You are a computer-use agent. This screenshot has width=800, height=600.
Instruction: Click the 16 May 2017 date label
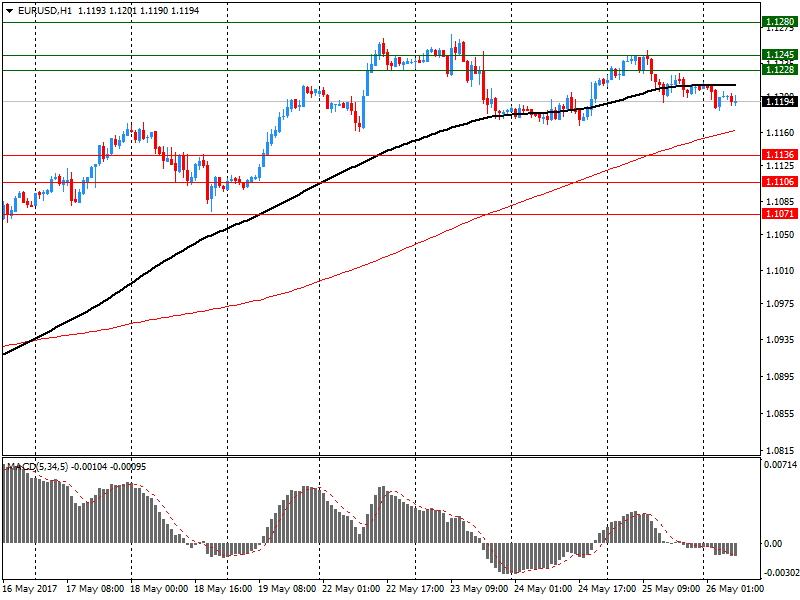(30, 589)
